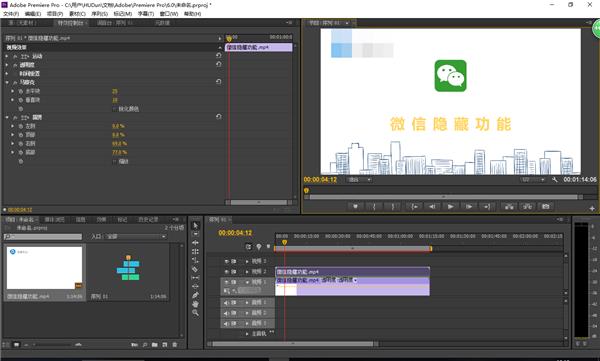The height and width of the screenshot is (361, 600).
Task: Mute the Audio 1 track speaker
Action: click(x=226, y=303)
